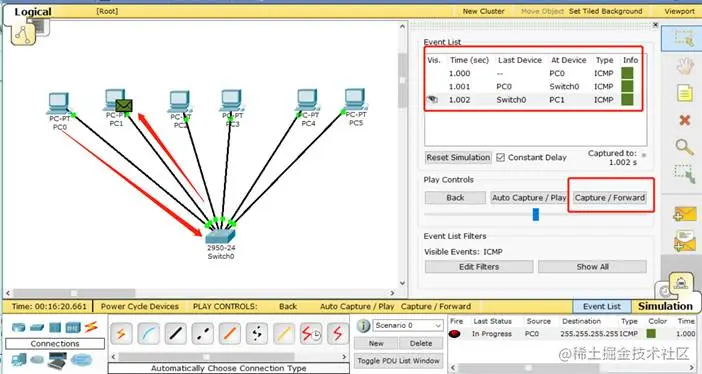The height and width of the screenshot is (374, 702).
Task: Switch to the Logical workspace tab
Action: coord(33,12)
